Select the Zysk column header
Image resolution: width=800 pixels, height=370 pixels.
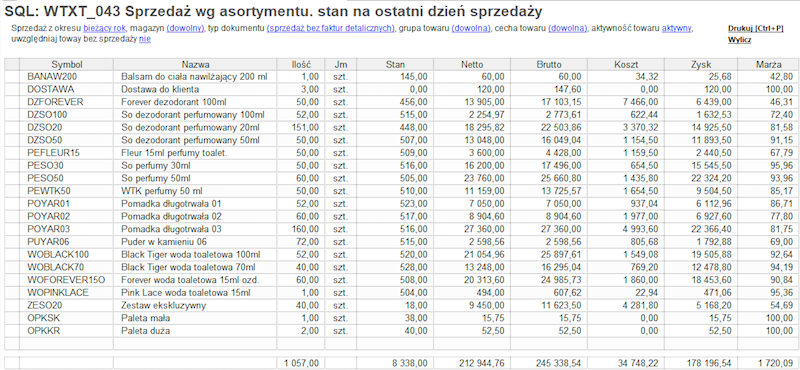pos(701,65)
